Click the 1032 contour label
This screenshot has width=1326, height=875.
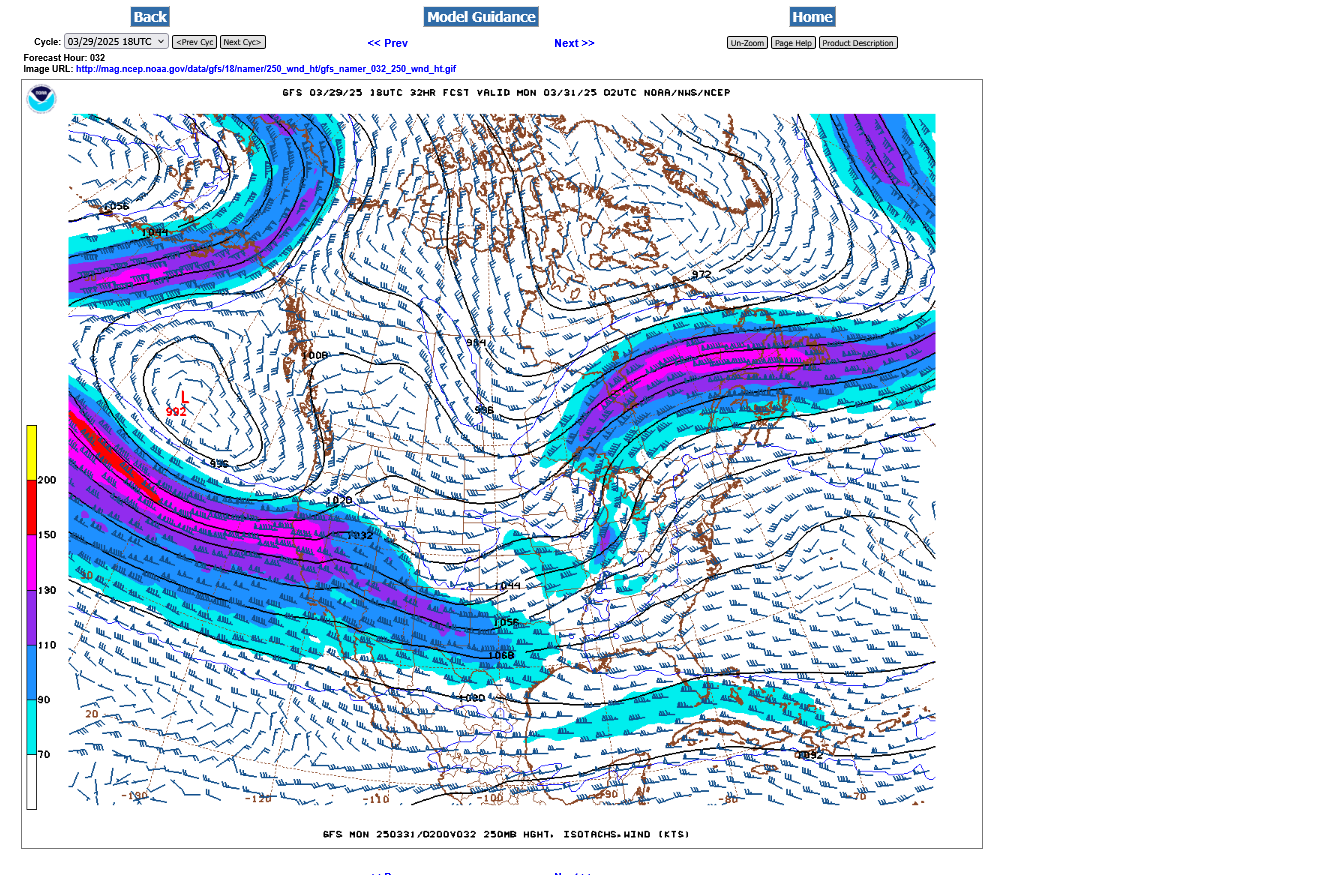360,535
